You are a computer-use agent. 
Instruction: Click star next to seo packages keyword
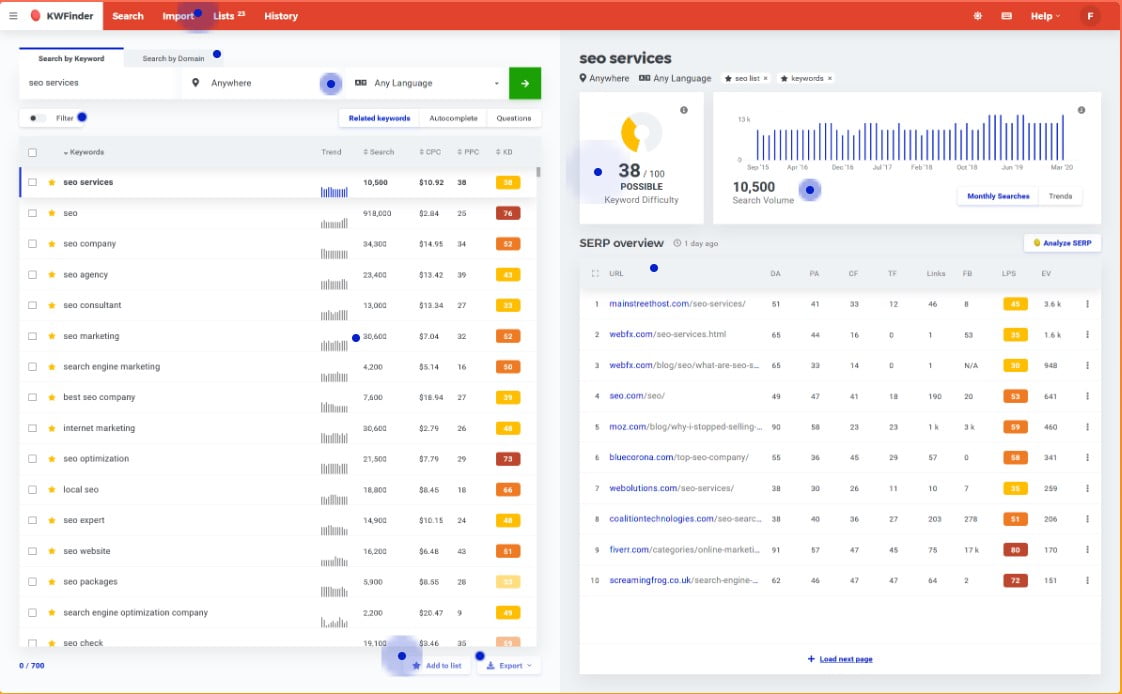pyautogui.click(x=52, y=582)
